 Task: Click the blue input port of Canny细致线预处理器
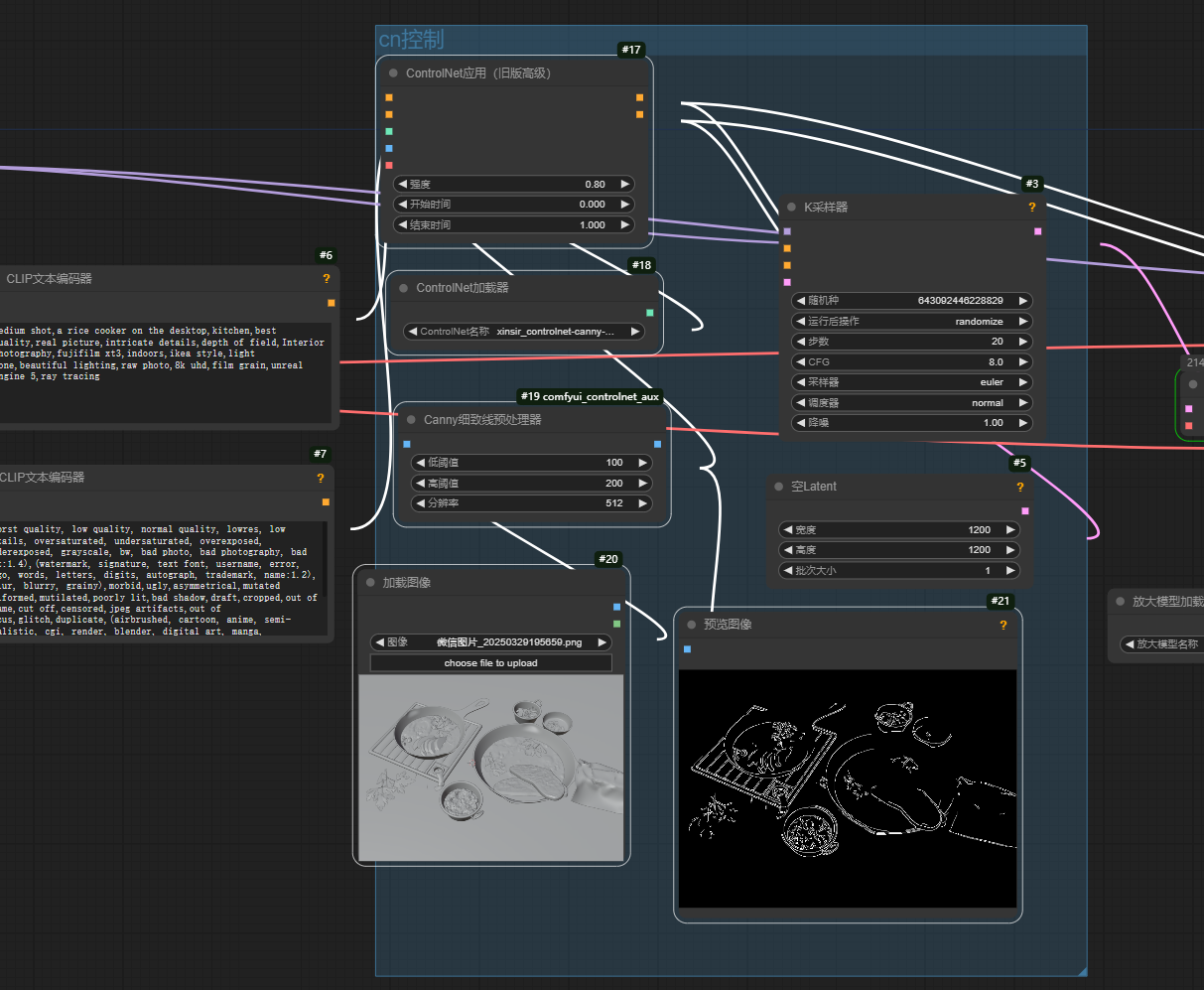click(x=406, y=444)
